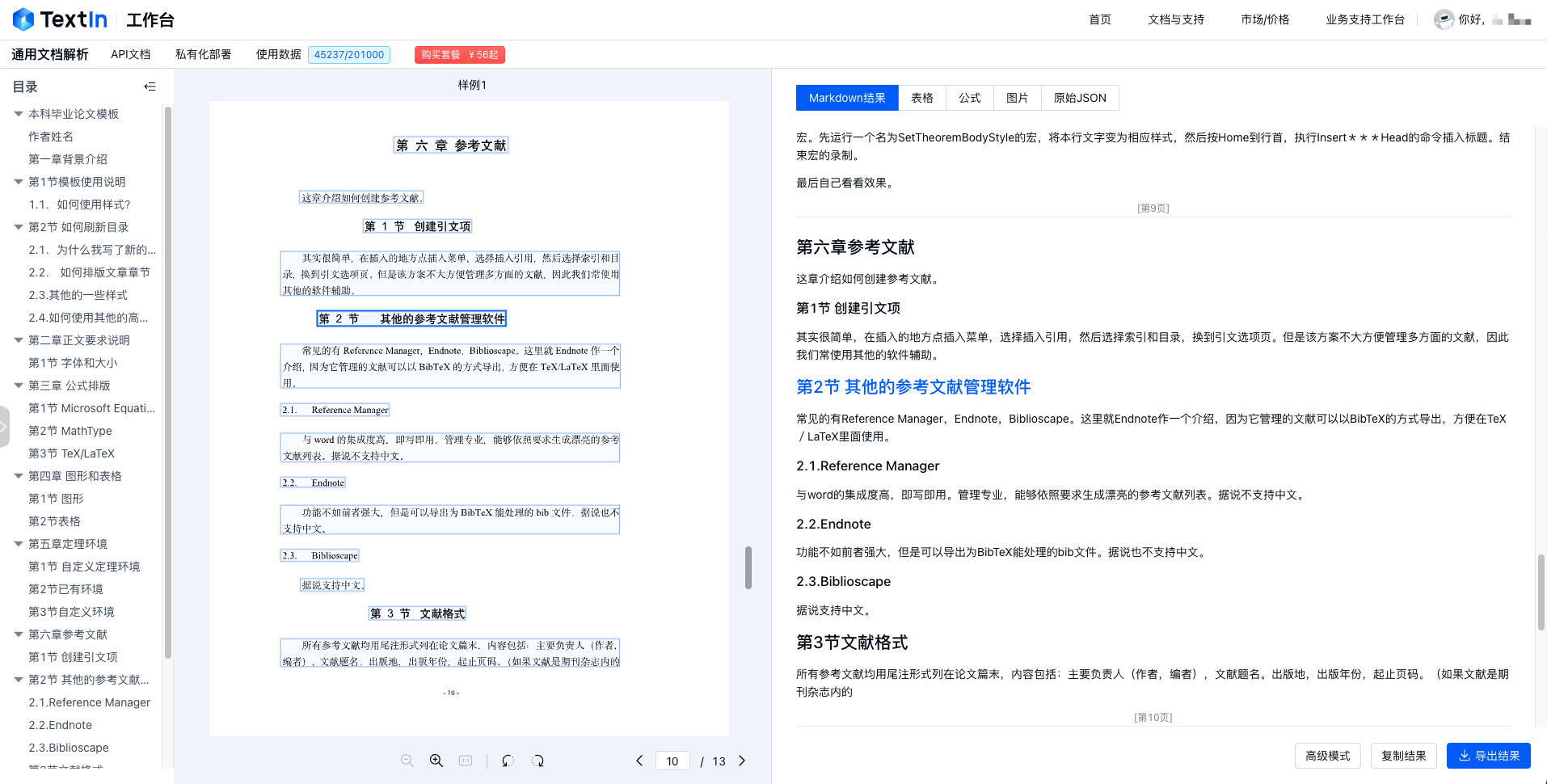Go to the previous document page
Image resolution: width=1547 pixels, height=784 pixels.
[639, 761]
